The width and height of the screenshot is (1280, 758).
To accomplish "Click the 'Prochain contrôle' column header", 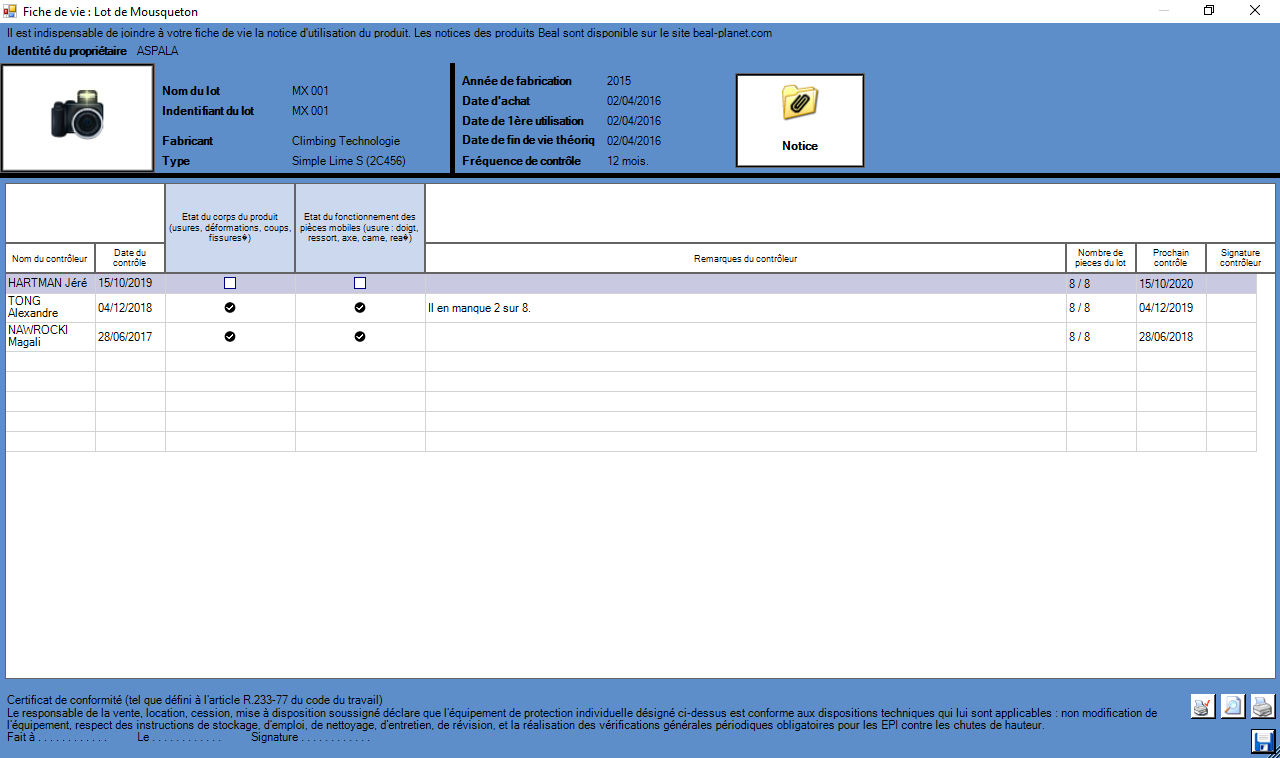I will click(x=1170, y=258).
